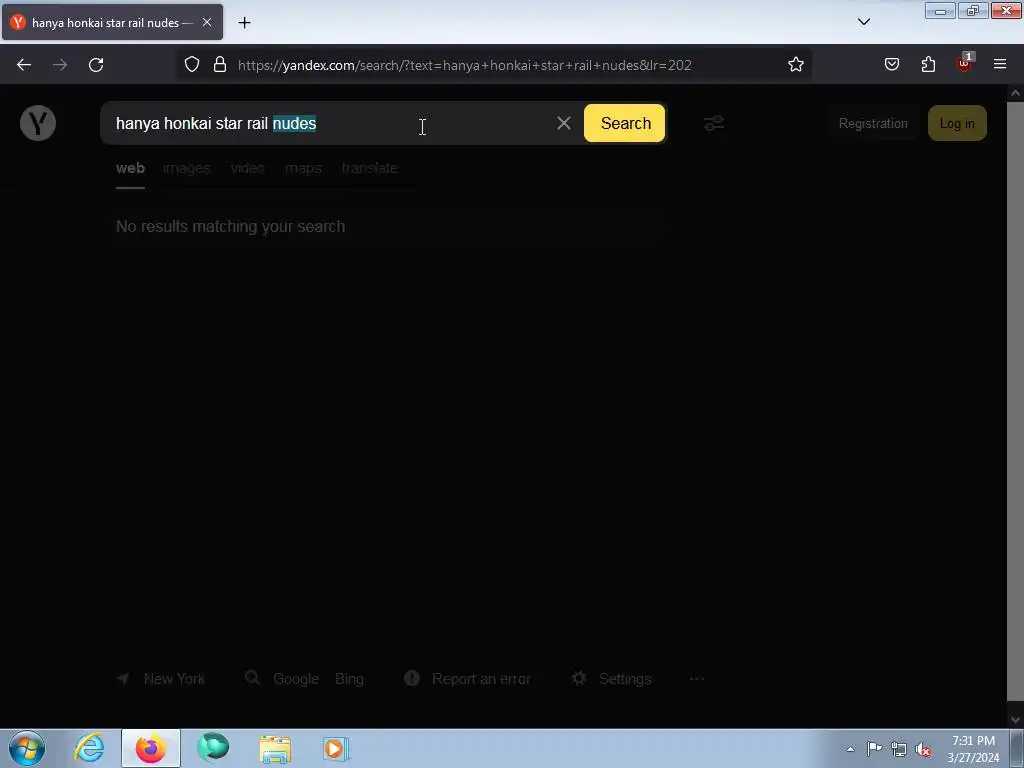Click the green globe taskbar icon

[213, 748]
